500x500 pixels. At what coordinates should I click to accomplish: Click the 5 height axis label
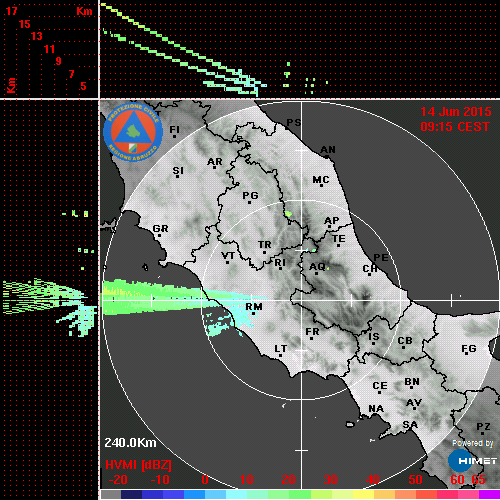point(83,86)
